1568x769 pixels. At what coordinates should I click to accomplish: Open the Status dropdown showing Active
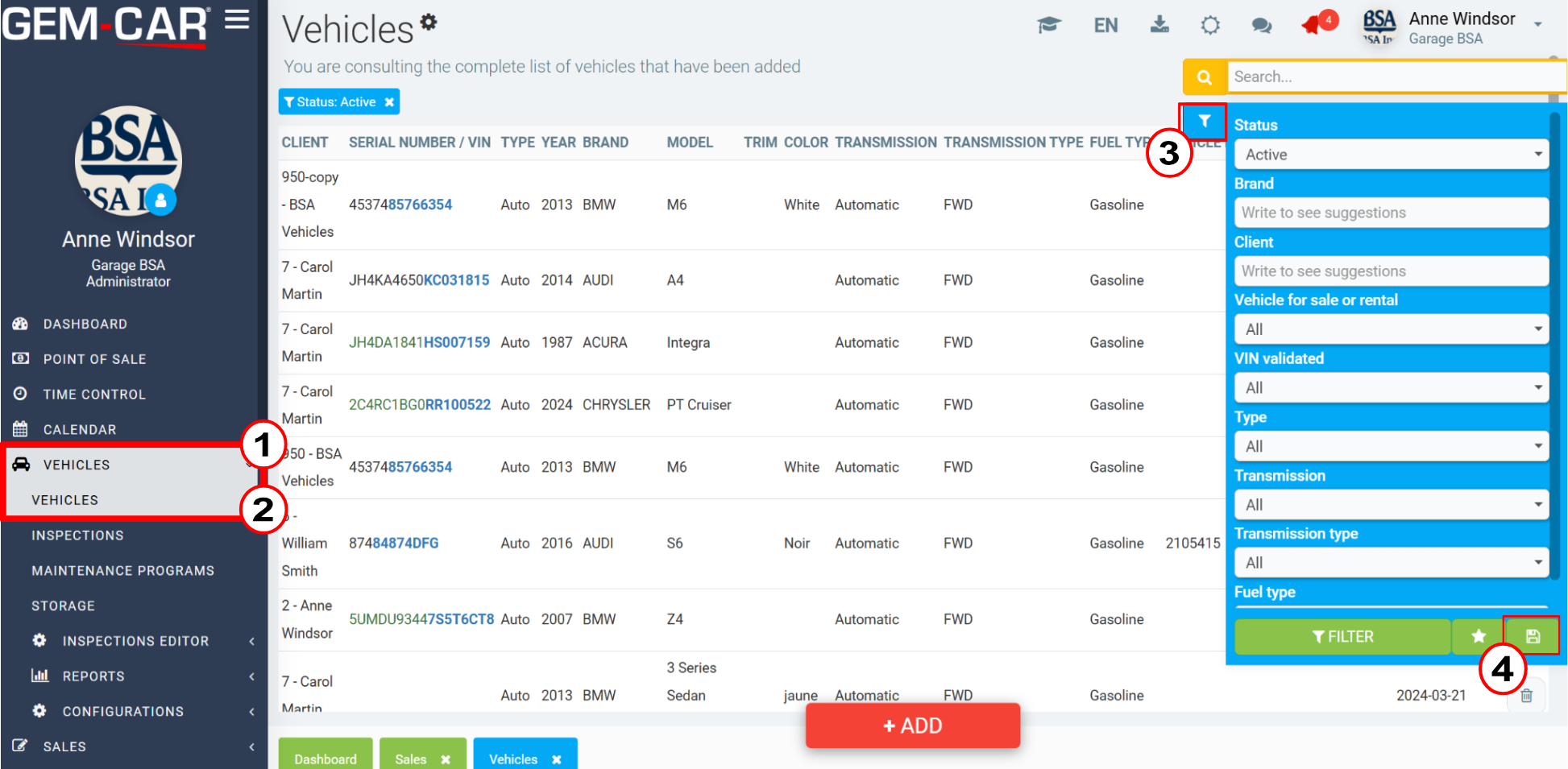click(1392, 155)
